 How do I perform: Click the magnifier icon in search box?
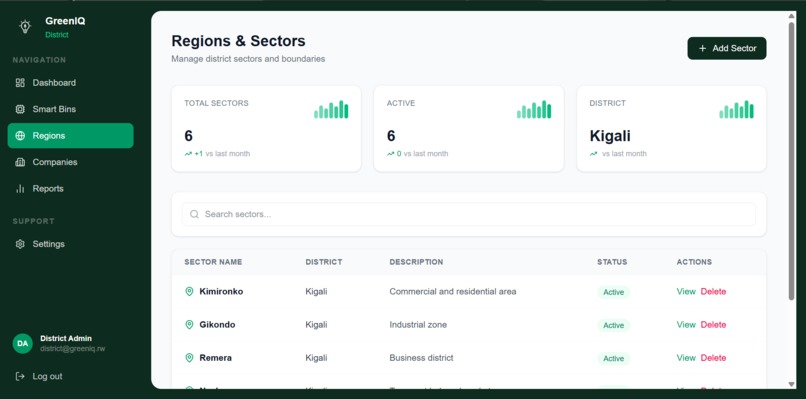[194, 214]
